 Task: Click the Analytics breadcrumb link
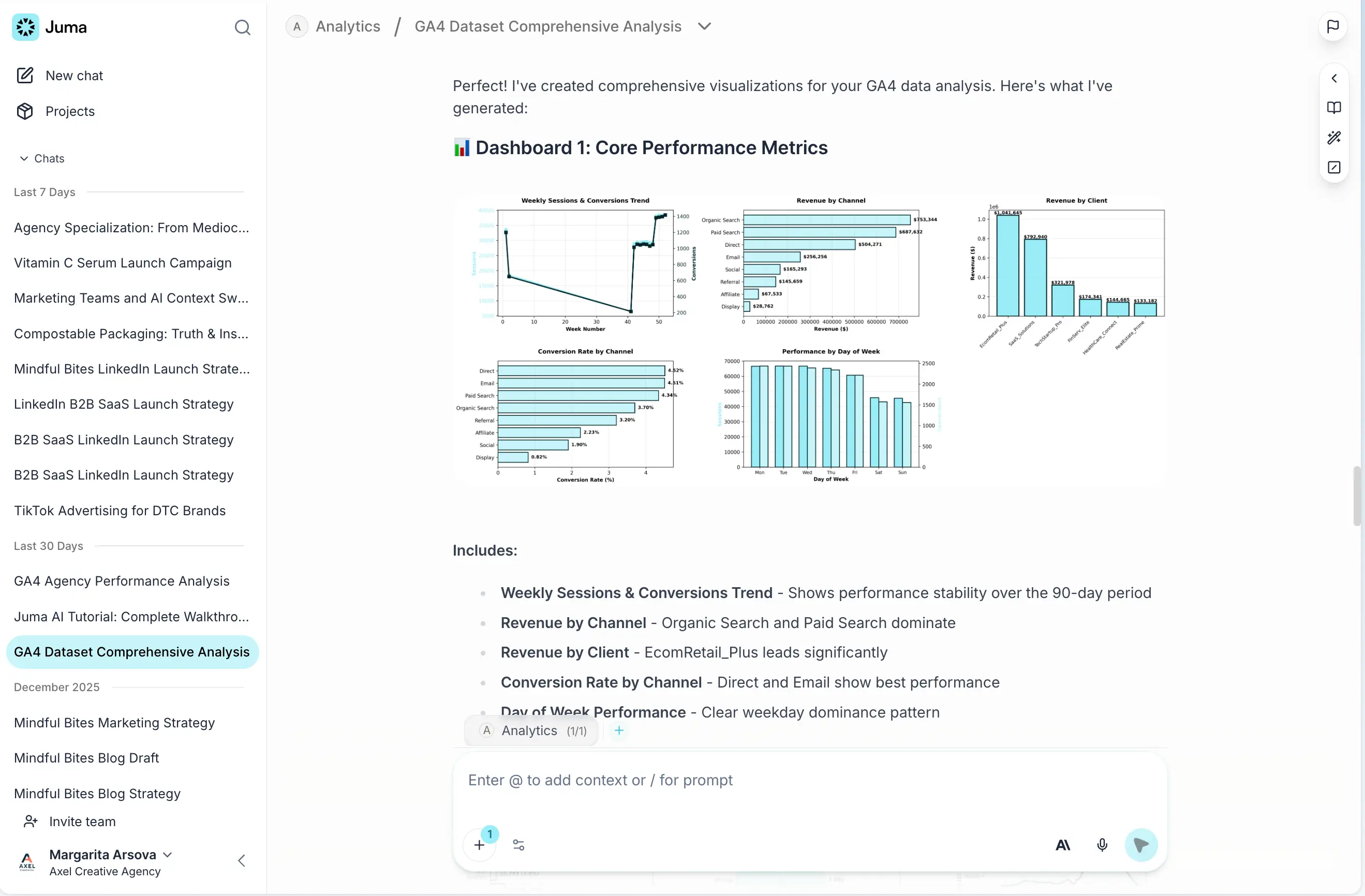click(x=348, y=26)
